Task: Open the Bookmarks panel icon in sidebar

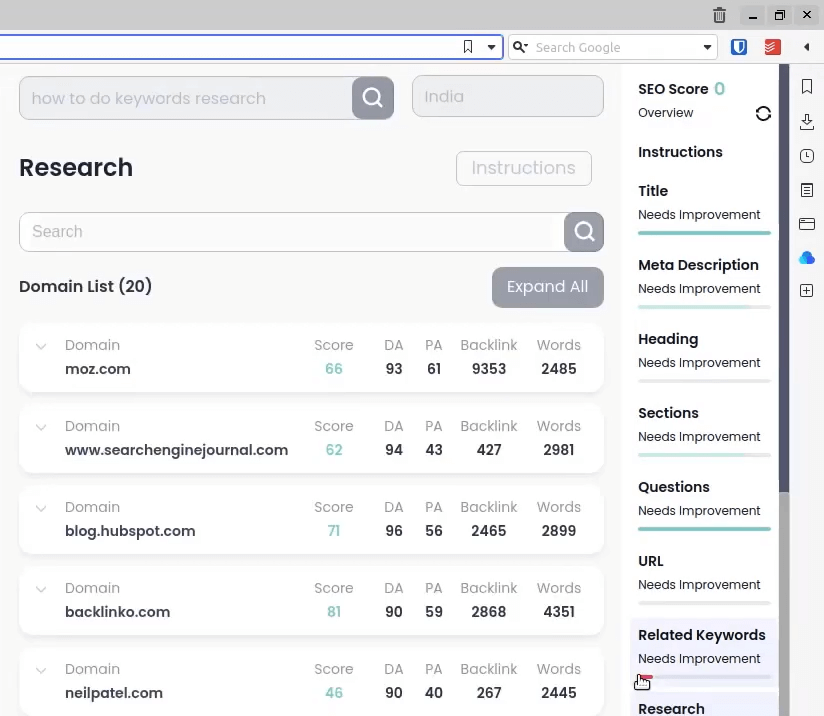Action: coord(807,87)
